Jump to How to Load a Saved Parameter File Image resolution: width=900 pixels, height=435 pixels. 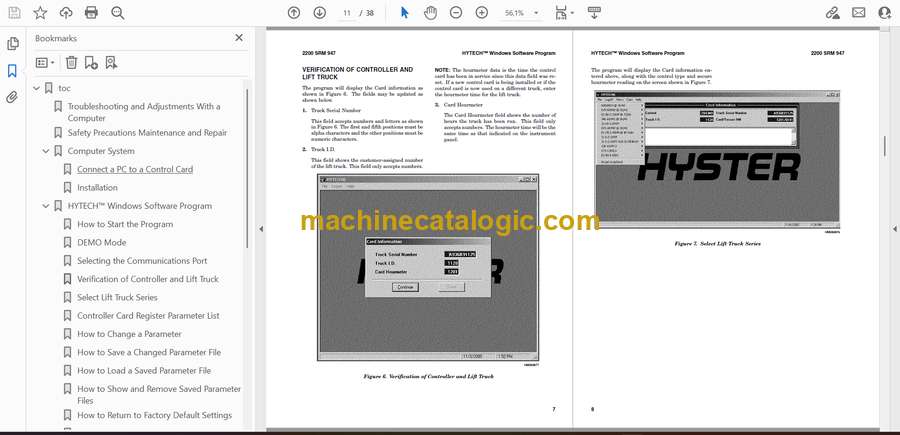pyautogui.click(x=144, y=371)
